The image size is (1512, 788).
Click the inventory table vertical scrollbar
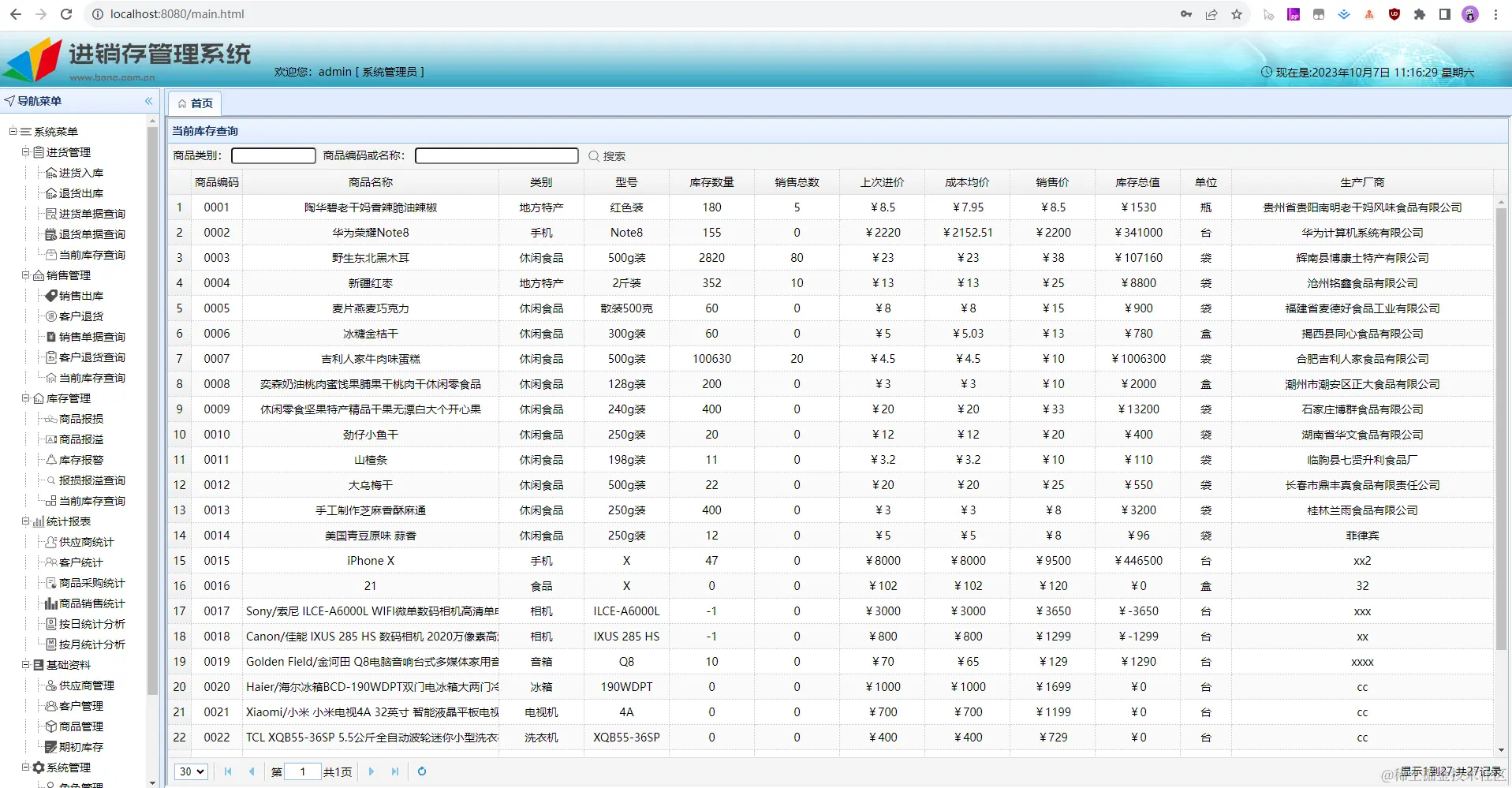[x=1501, y=430]
